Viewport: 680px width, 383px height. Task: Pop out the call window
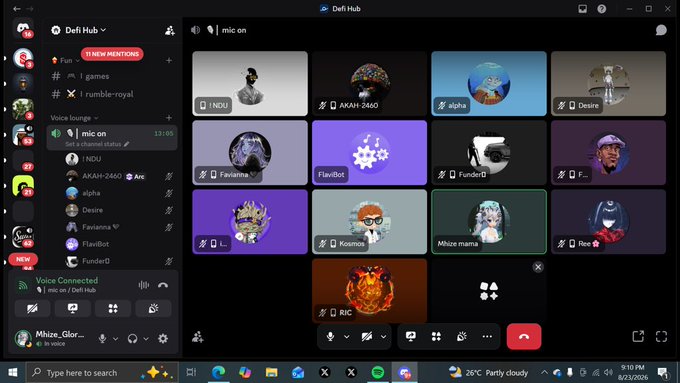pos(638,336)
